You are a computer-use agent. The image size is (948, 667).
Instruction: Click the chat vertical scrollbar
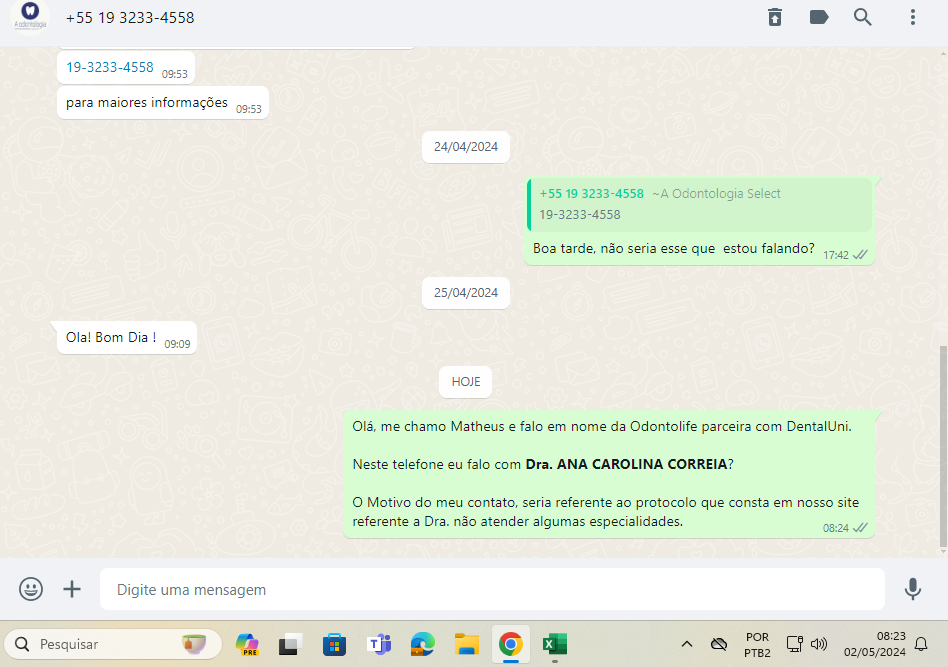pos(943,447)
